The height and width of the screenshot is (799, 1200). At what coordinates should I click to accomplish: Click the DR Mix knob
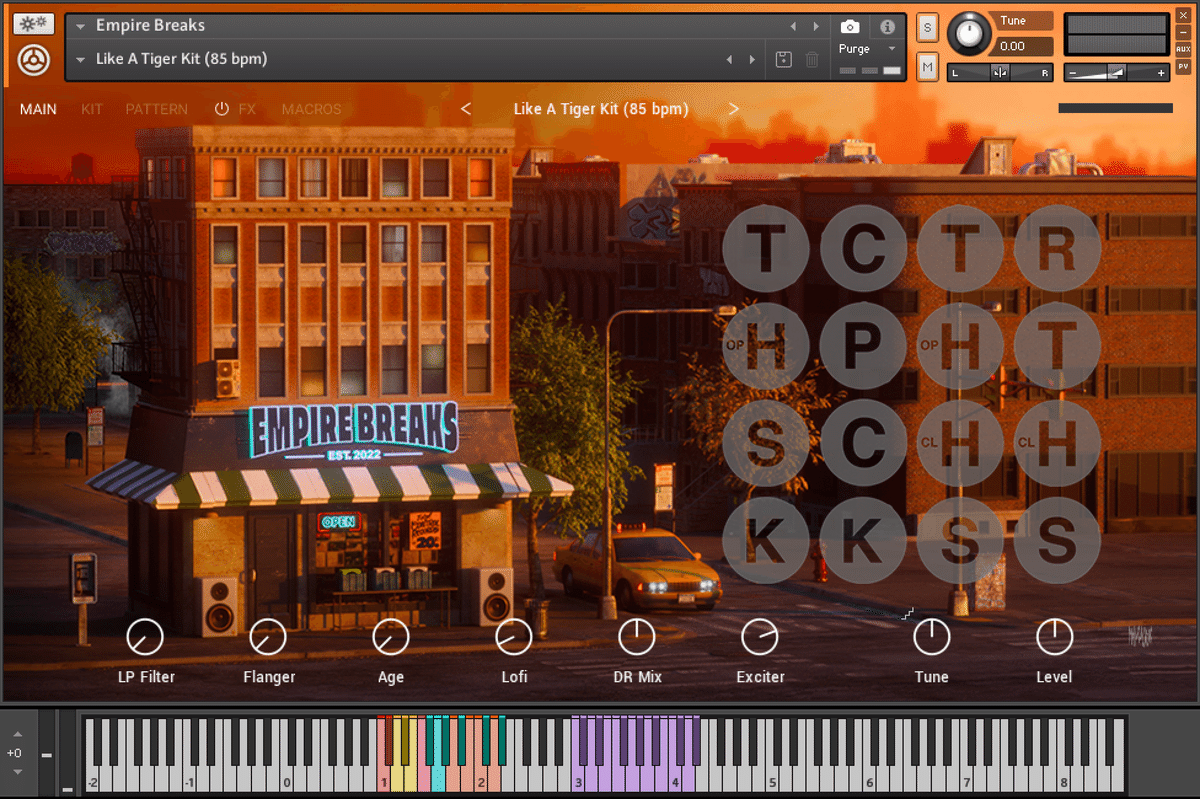[x=637, y=637]
